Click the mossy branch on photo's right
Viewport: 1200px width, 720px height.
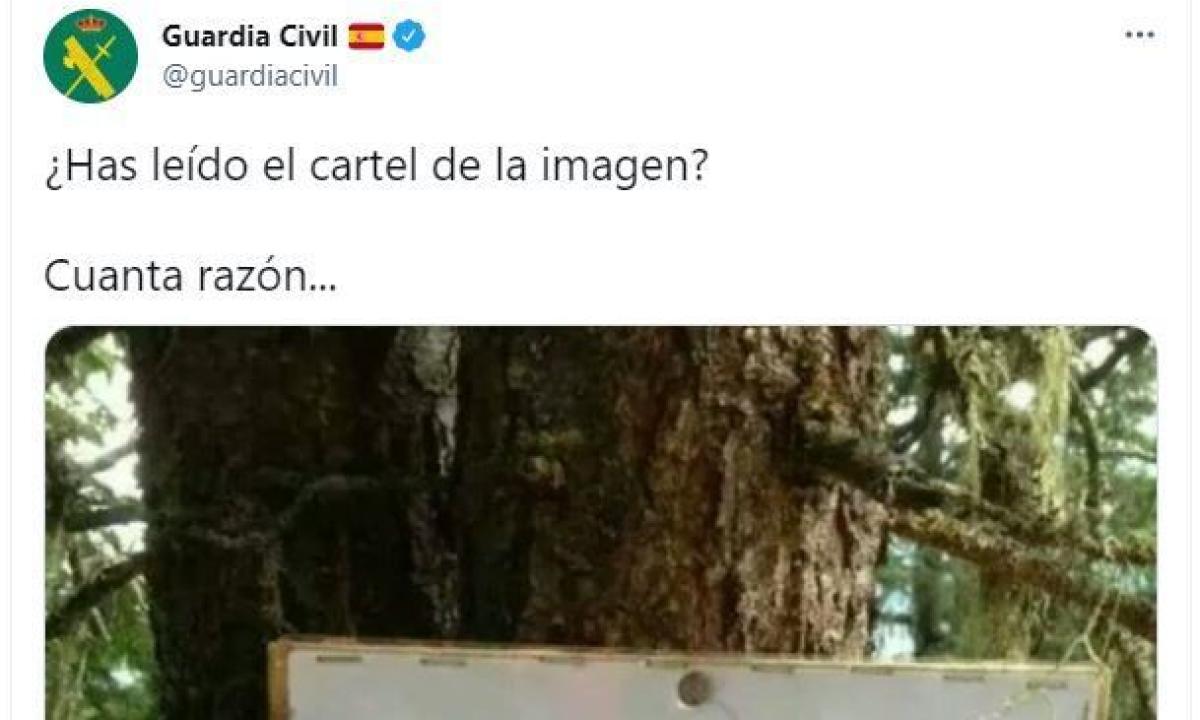pyautogui.click(x=1010, y=520)
